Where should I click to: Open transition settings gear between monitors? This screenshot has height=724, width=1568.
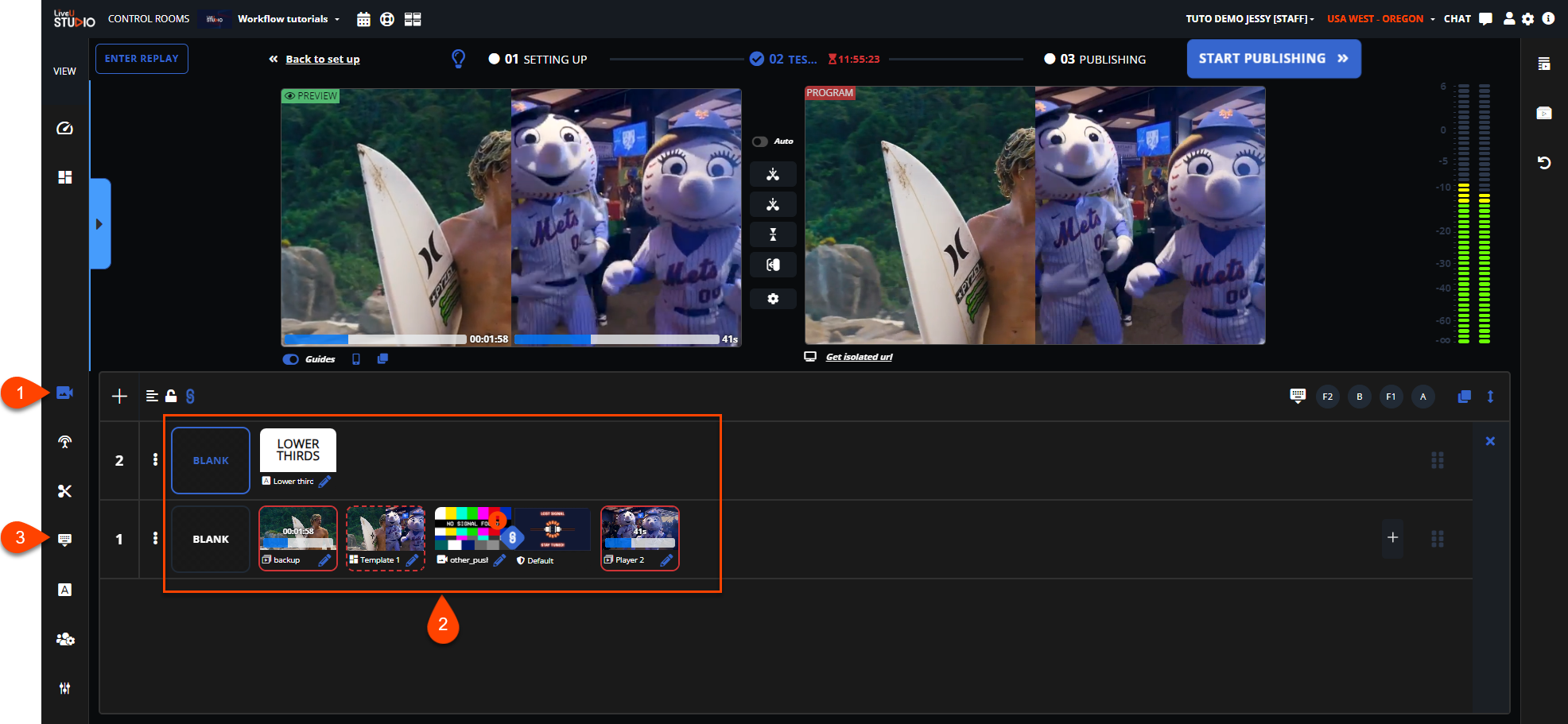(x=773, y=299)
